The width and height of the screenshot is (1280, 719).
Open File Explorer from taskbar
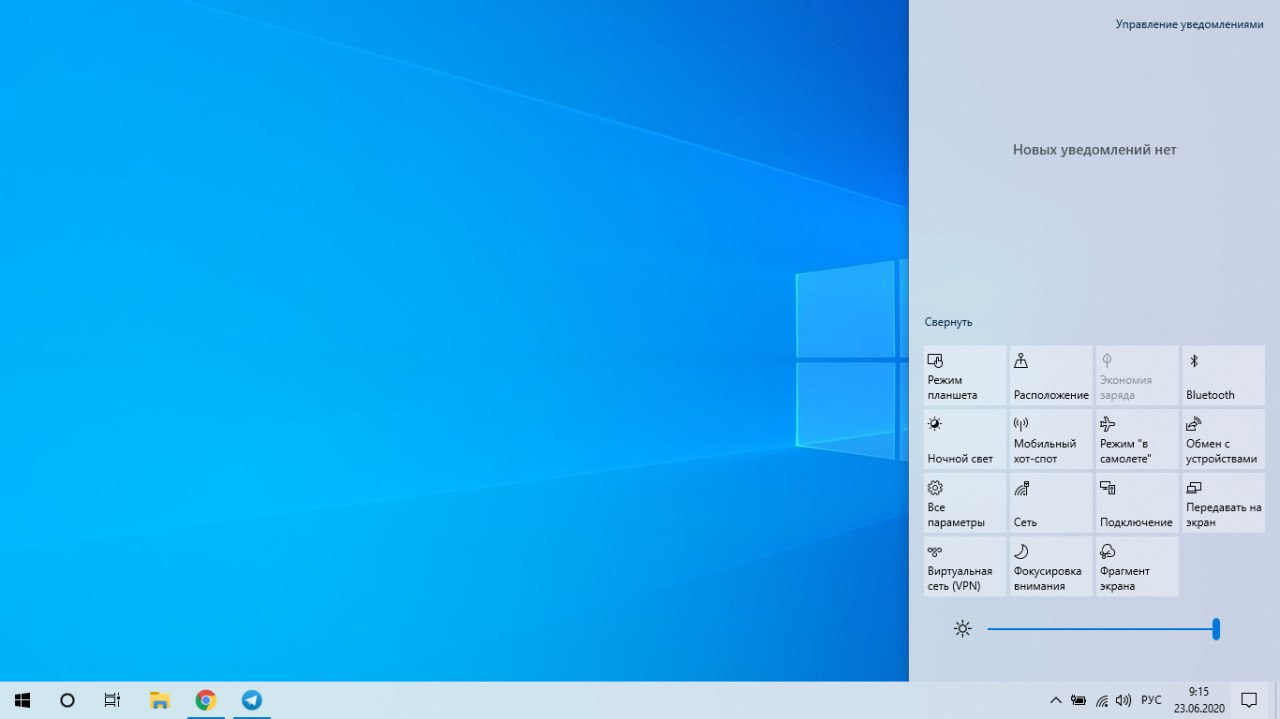(x=159, y=700)
